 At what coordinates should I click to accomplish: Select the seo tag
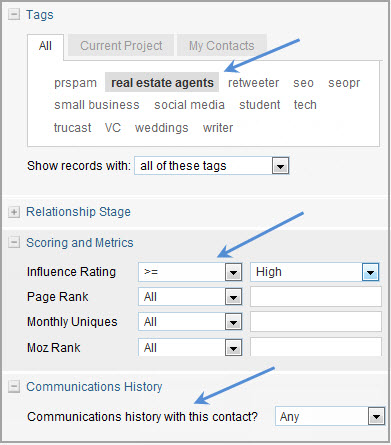[x=303, y=83]
